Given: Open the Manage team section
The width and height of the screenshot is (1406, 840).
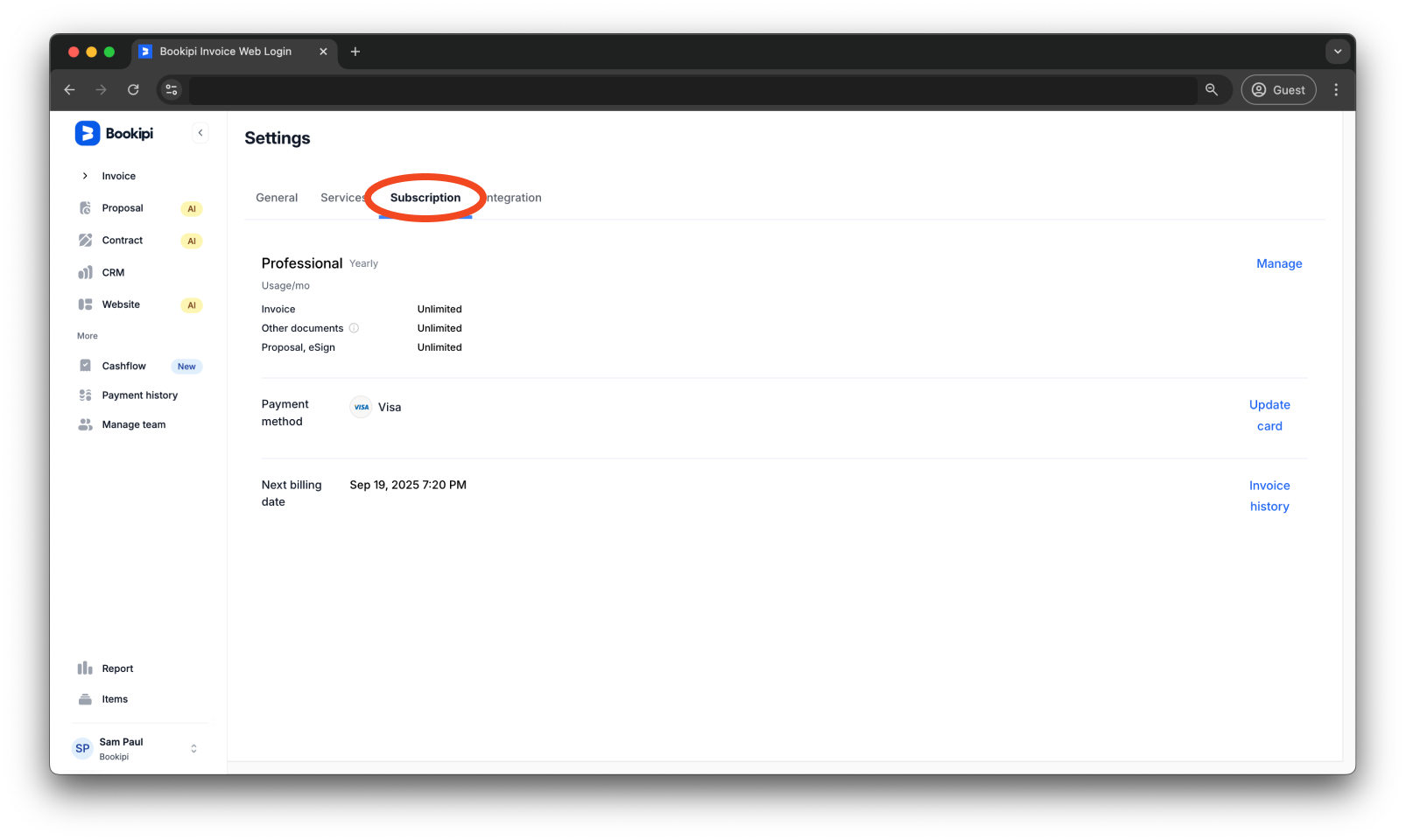Looking at the screenshot, I should [133, 424].
